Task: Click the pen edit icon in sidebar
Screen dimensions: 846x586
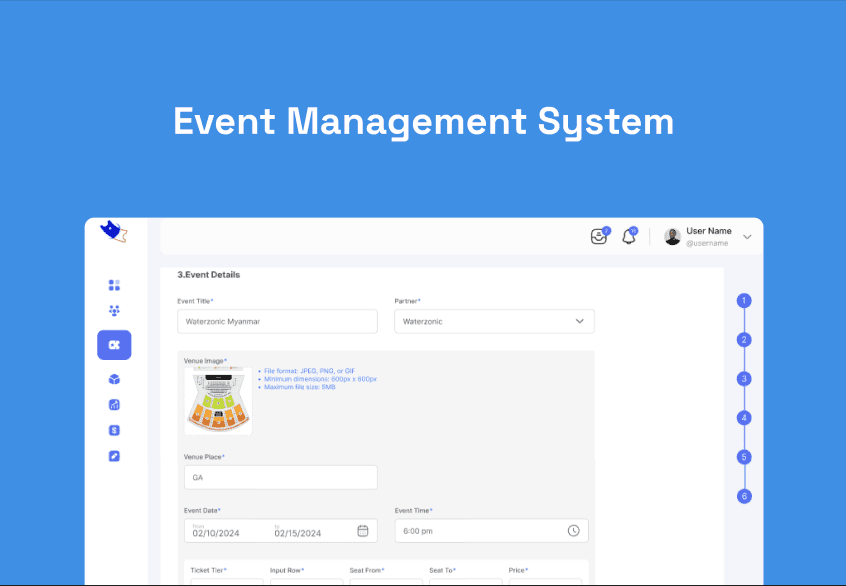Action: pyautogui.click(x=114, y=455)
